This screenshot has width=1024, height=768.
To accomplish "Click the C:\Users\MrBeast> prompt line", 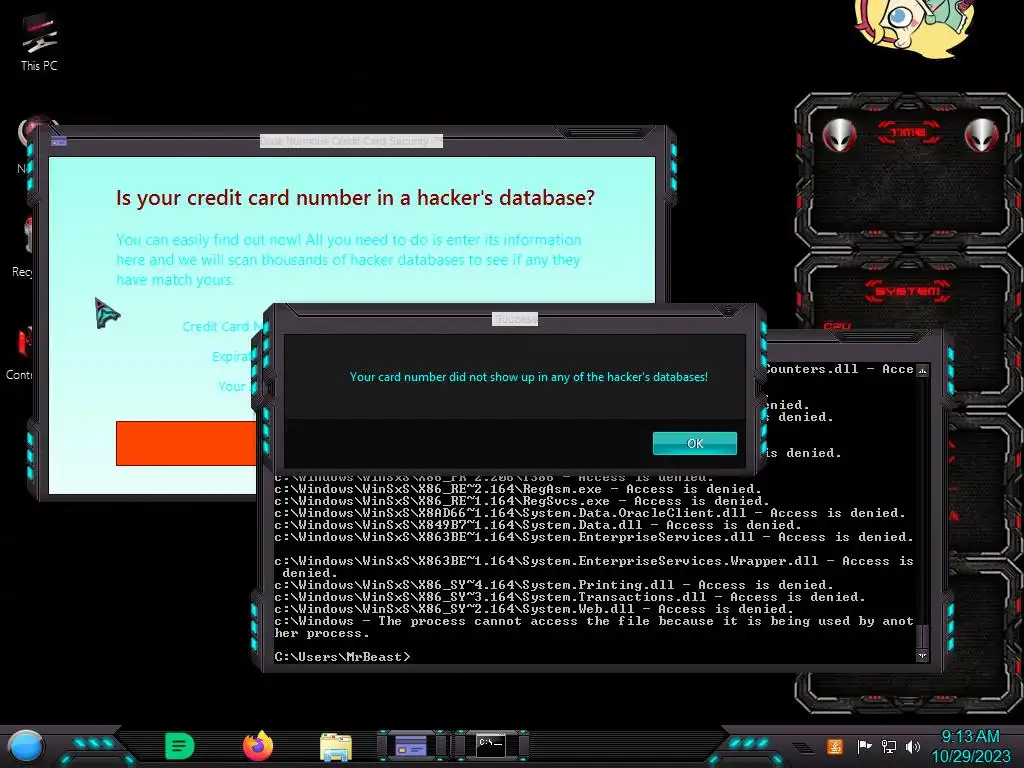I will tap(342, 656).
